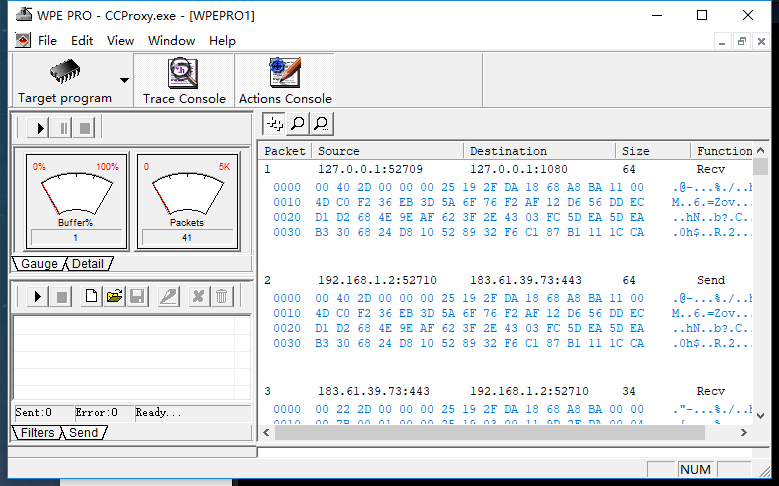Image resolution: width=779 pixels, height=486 pixels.
Task: Create a new filter list
Action: pyautogui.click(x=91, y=297)
